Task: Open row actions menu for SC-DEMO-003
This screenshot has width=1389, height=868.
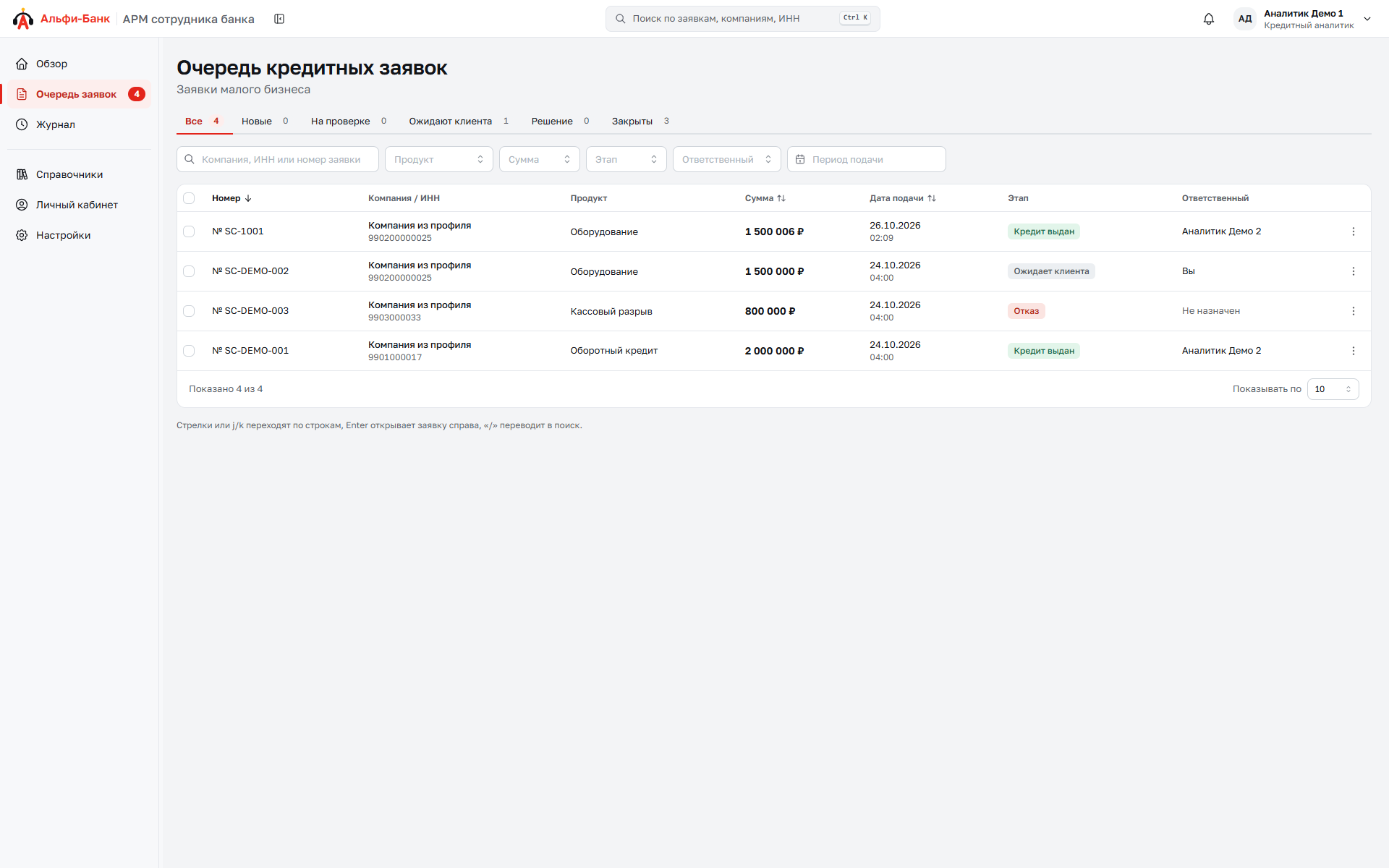Action: click(1353, 311)
